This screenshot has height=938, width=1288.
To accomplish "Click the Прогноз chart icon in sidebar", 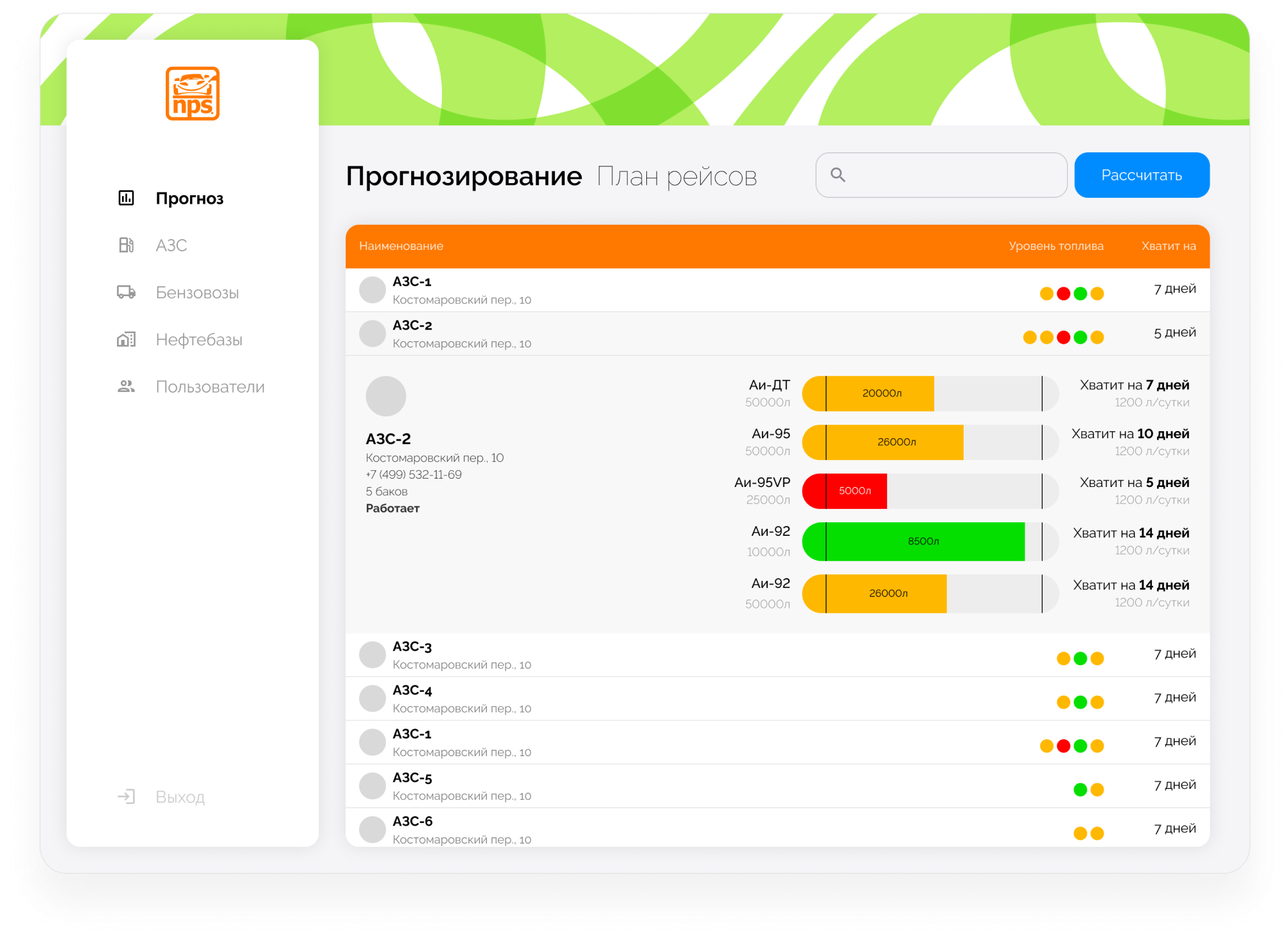I will point(127,198).
